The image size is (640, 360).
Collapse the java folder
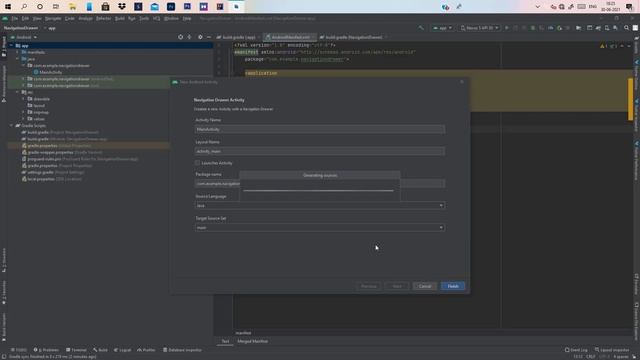(18, 59)
